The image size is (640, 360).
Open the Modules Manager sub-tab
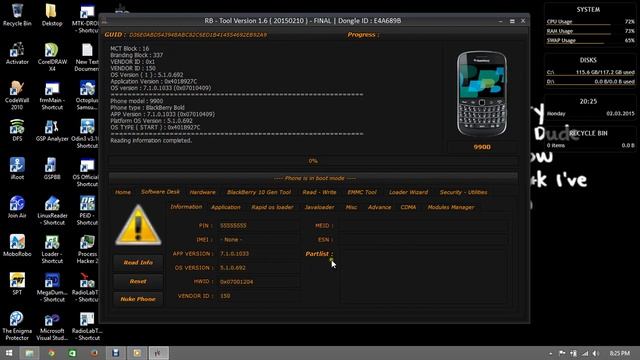click(451, 207)
